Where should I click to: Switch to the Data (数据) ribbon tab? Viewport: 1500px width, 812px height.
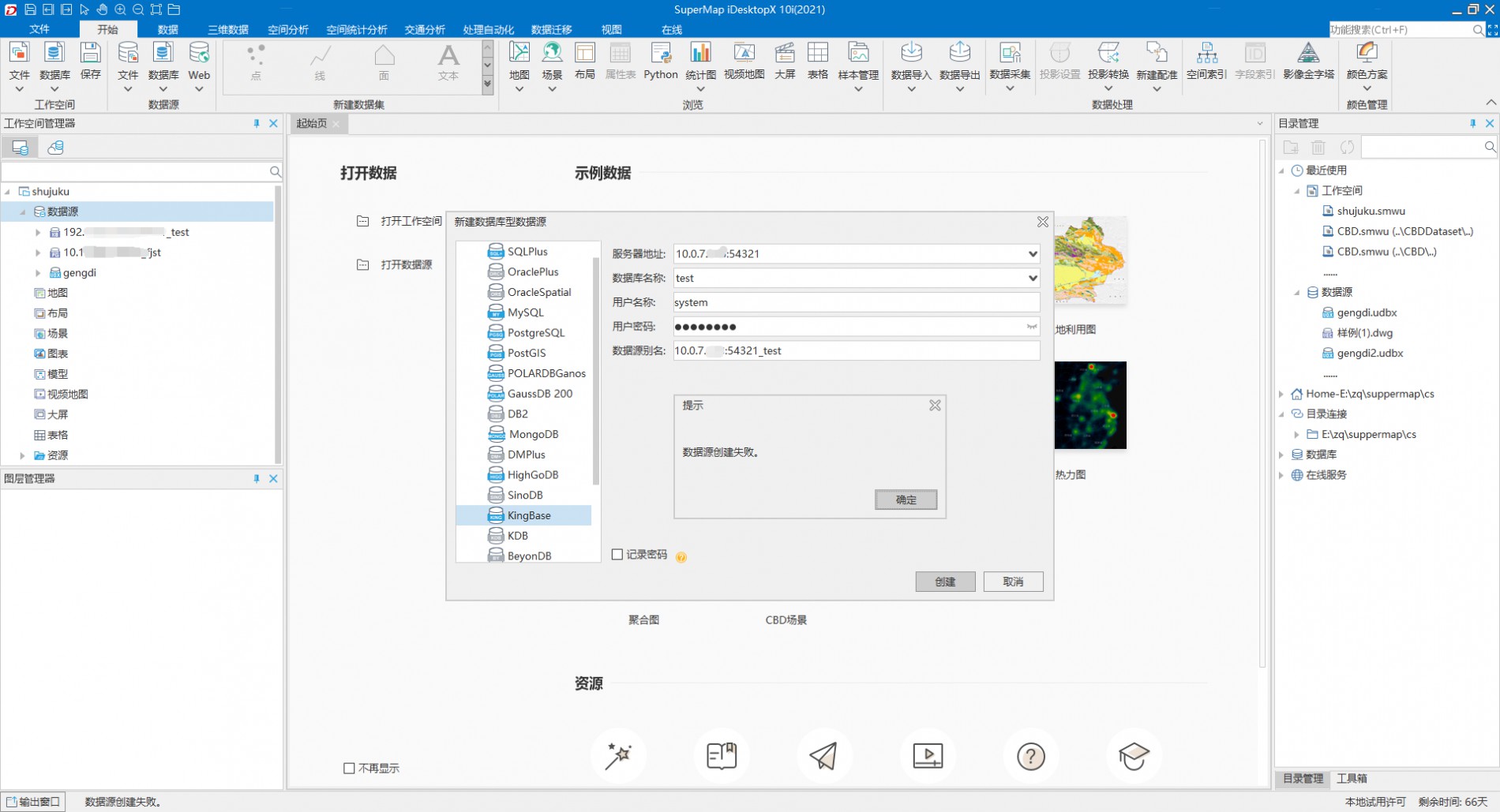coord(167,29)
